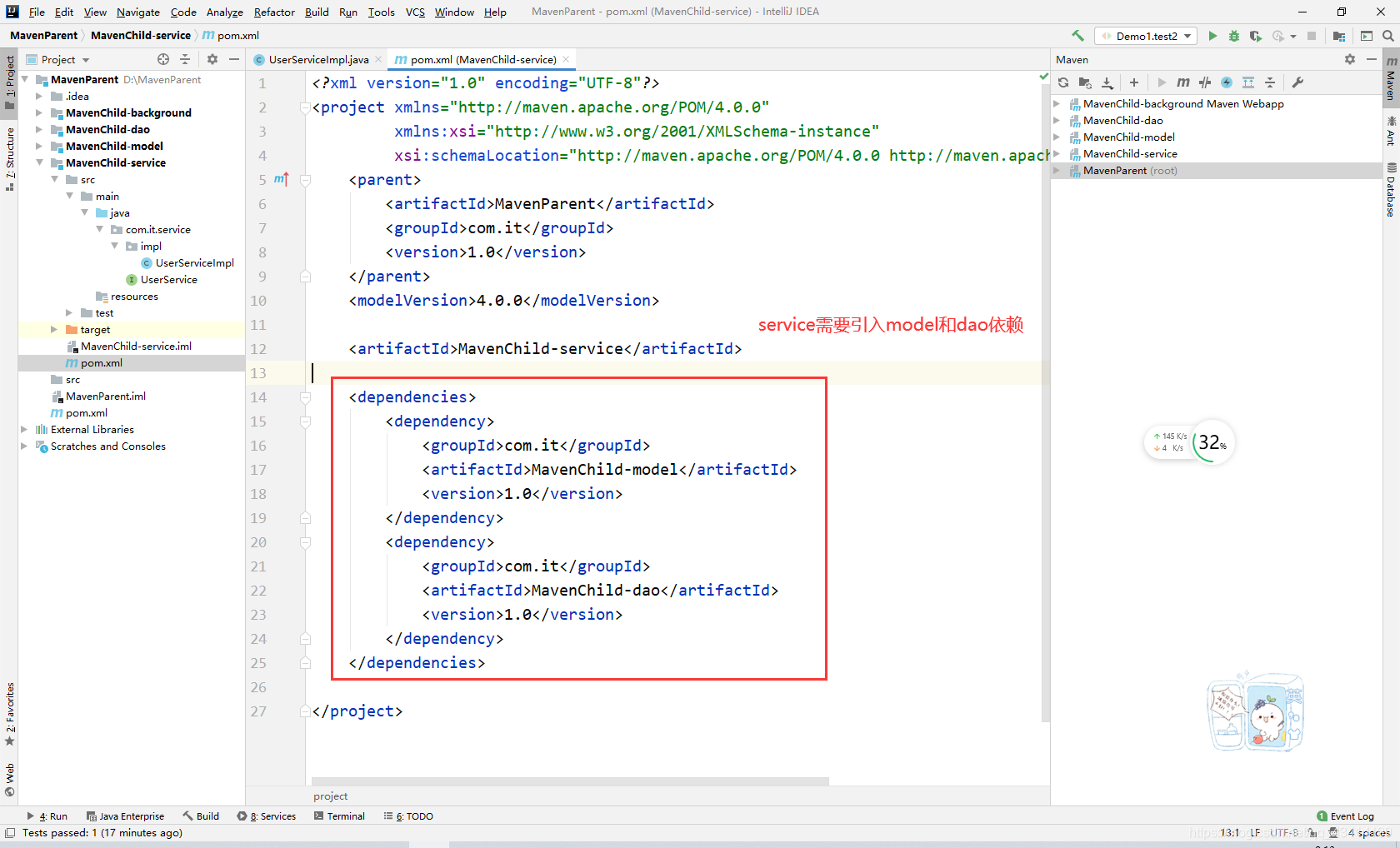The height and width of the screenshot is (848, 1400).
Task: Download sources and documentation in the Maven panel
Action: [1107, 82]
